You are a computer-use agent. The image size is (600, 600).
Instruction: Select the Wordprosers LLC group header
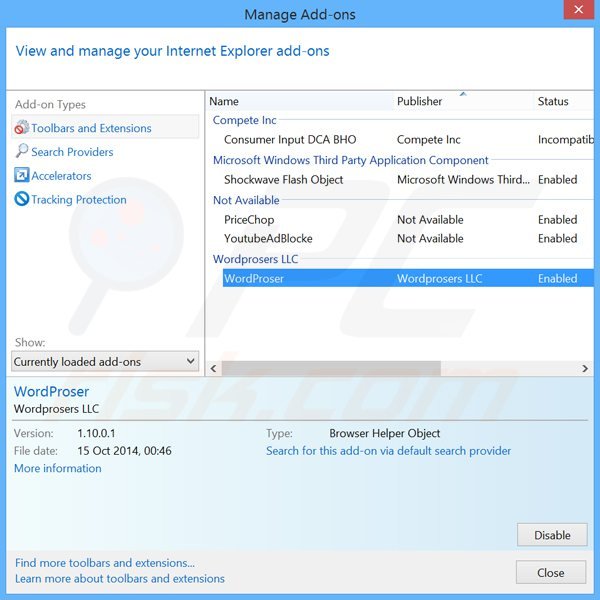[255, 259]
